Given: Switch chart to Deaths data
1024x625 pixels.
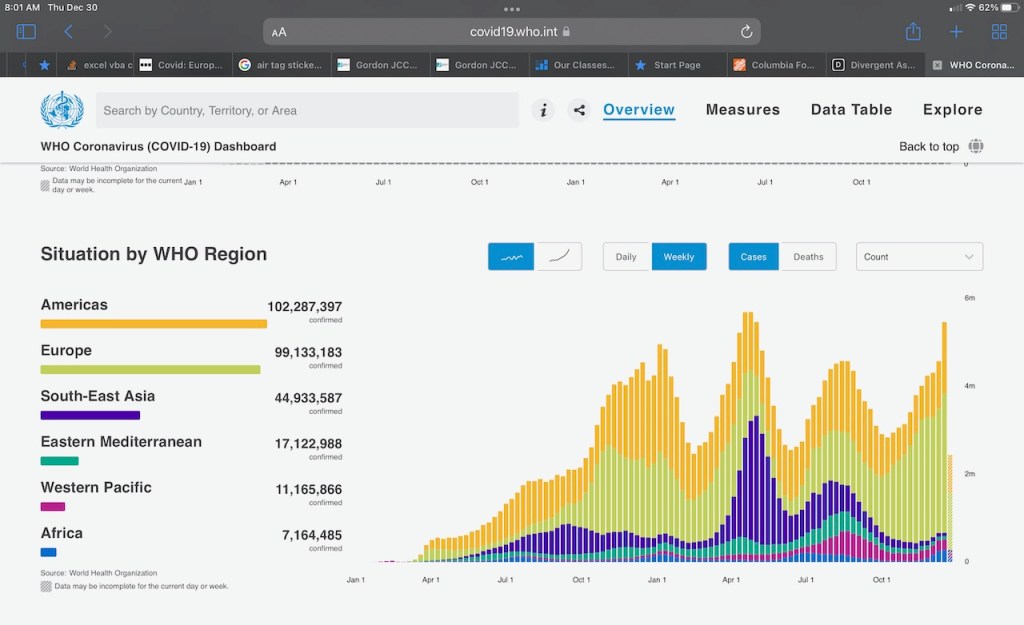Looking at the screenshot, I should [808, 257].
